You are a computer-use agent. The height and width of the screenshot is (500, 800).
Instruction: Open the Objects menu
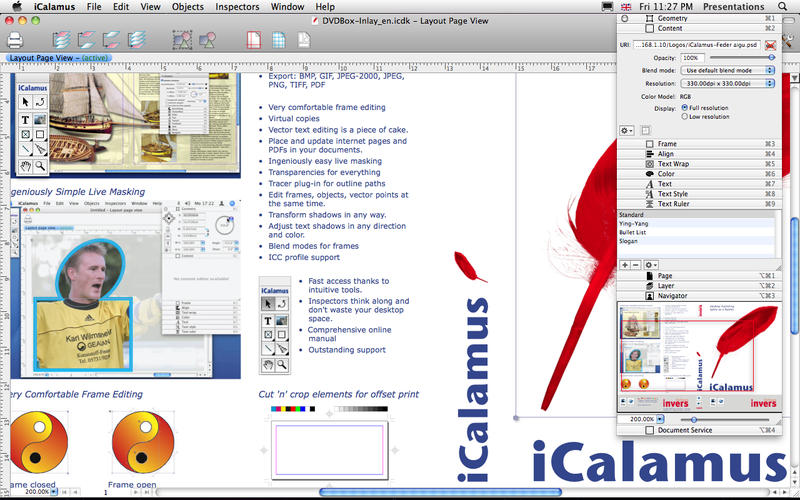[188, 7]
